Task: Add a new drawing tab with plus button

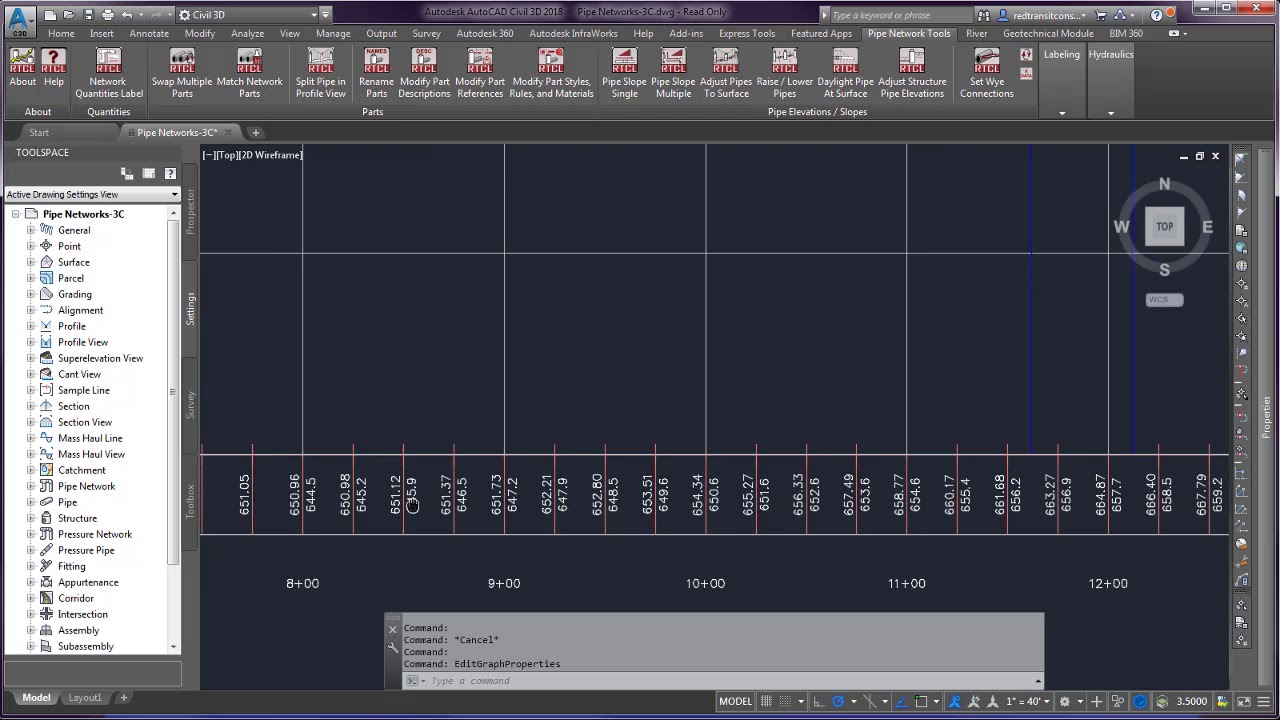Action: coord(255,132)
